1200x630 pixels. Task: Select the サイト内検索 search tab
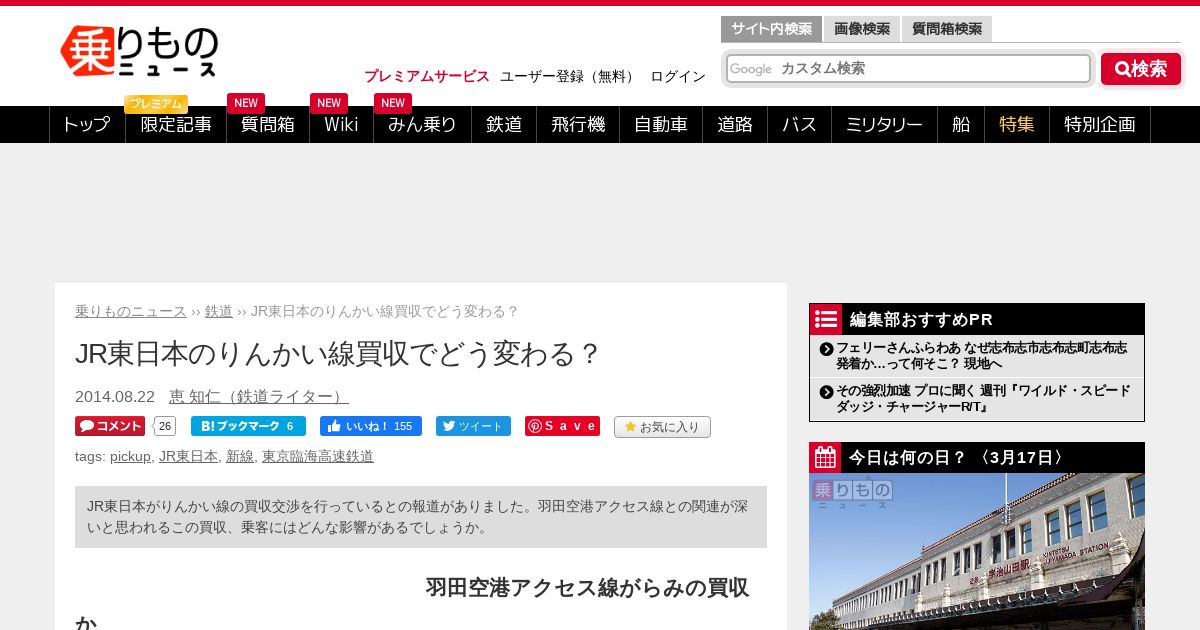(771, 29)
